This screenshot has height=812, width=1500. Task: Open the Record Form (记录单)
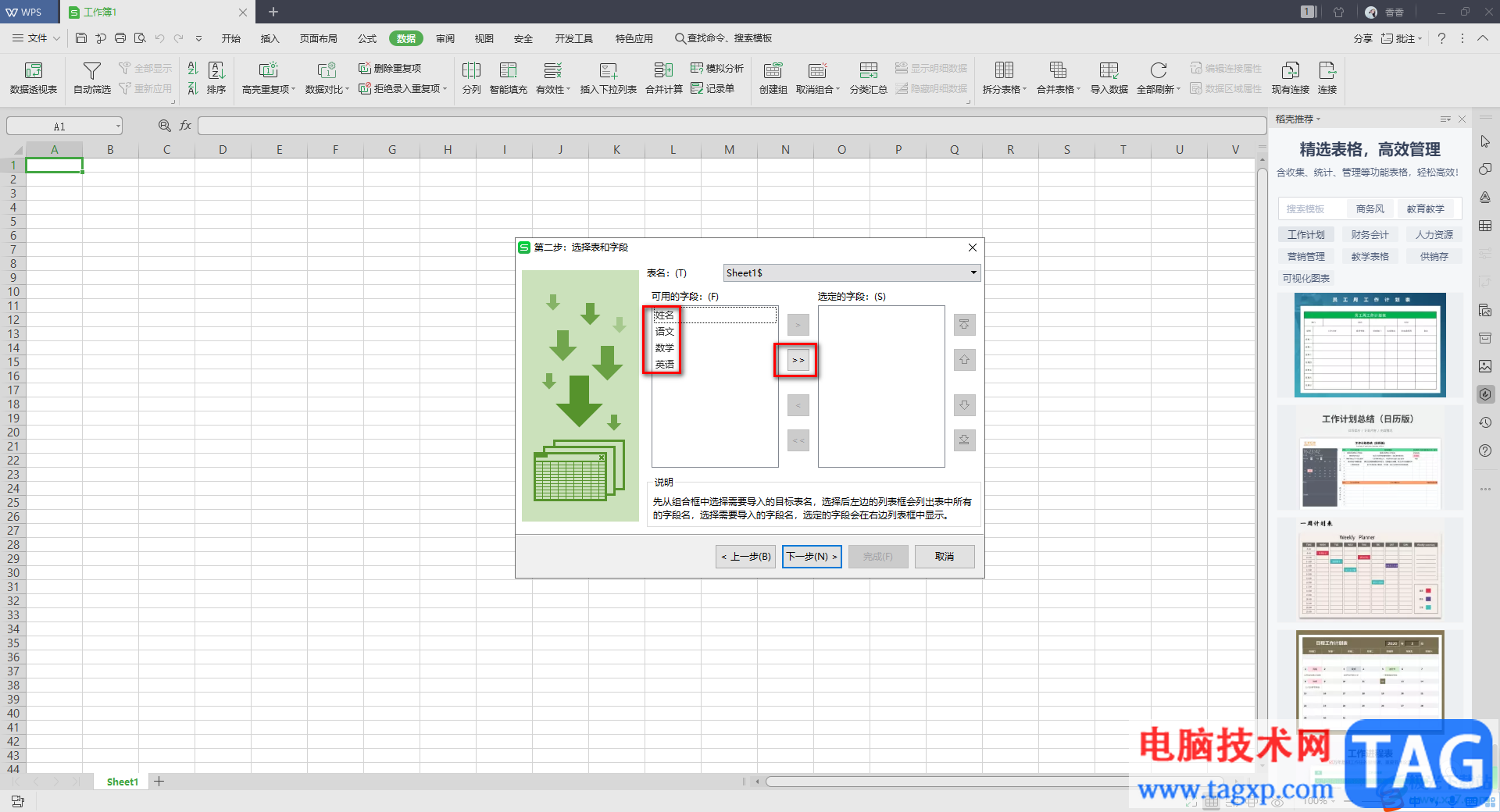coord(712,88)
